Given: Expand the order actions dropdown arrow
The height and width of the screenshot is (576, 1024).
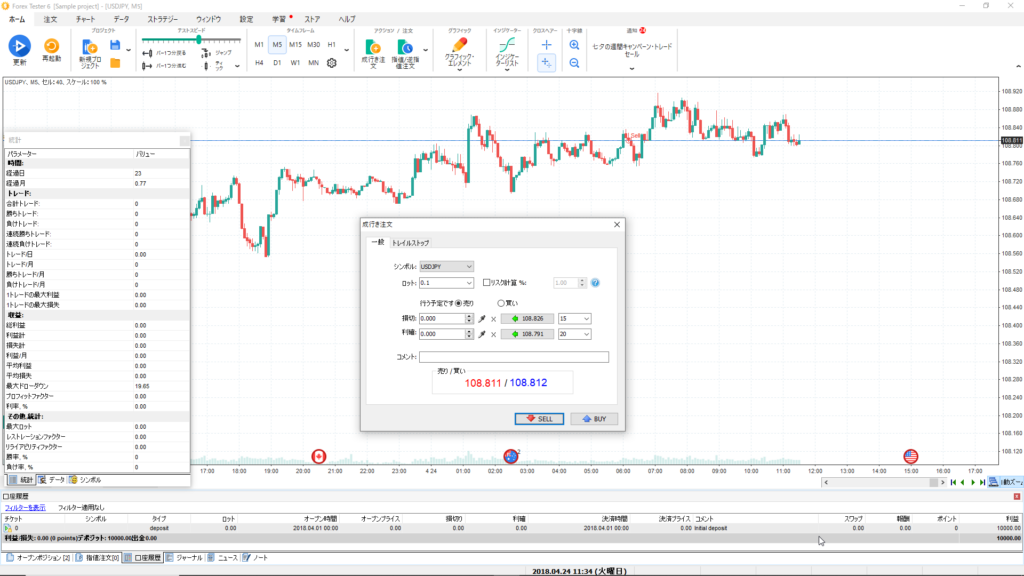Looking at the screenshot, I should [x=426, y=50].
